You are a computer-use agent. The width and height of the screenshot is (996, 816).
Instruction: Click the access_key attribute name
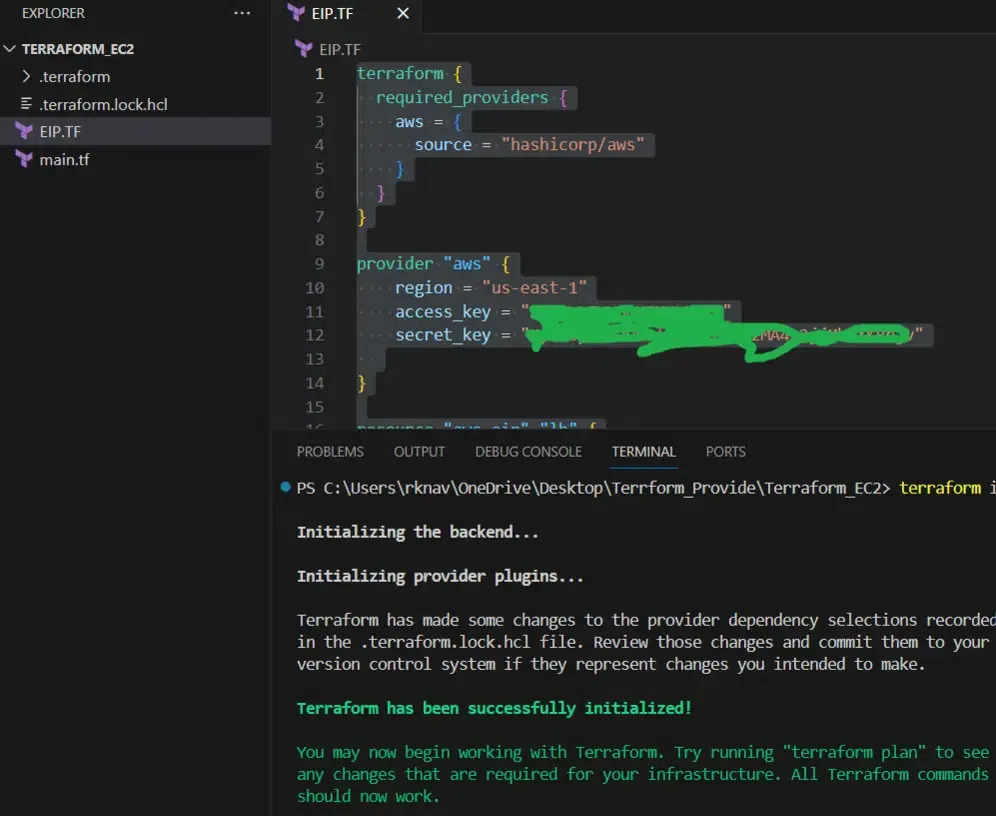tap(443, 312)
